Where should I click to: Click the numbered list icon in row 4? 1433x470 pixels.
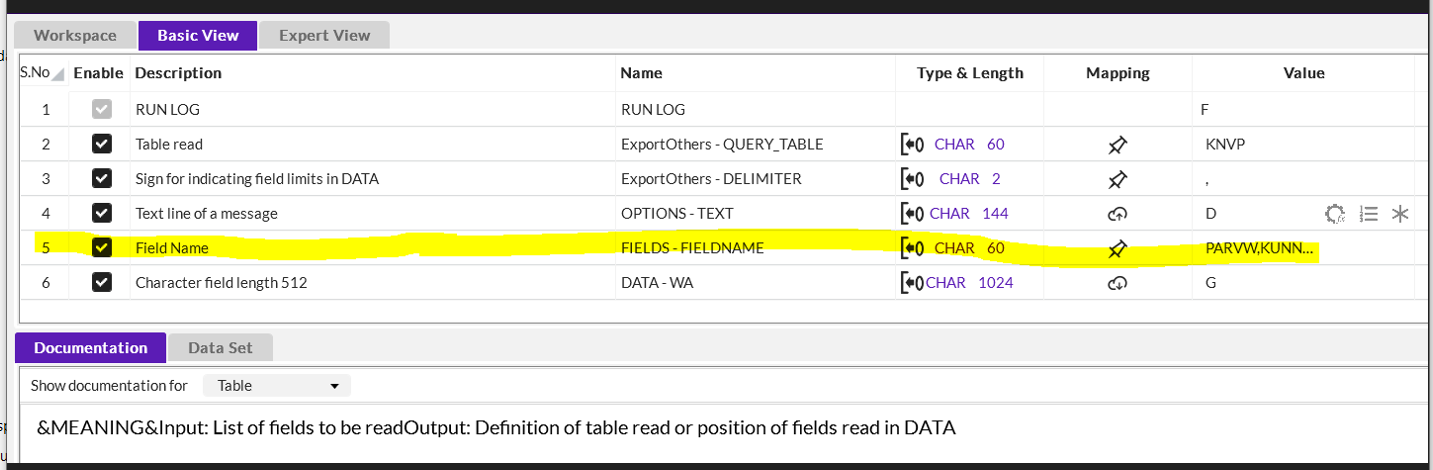[x=1369, y=214]
